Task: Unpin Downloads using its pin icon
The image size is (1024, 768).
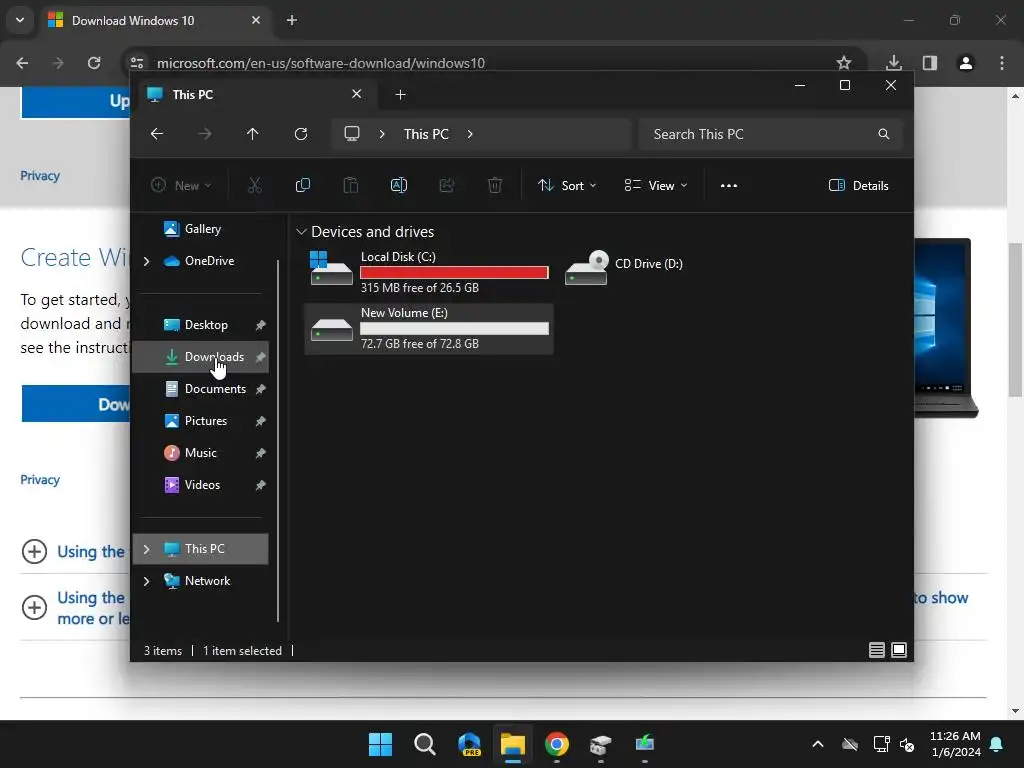Action: pyautogui.click(x=261, y=357)
